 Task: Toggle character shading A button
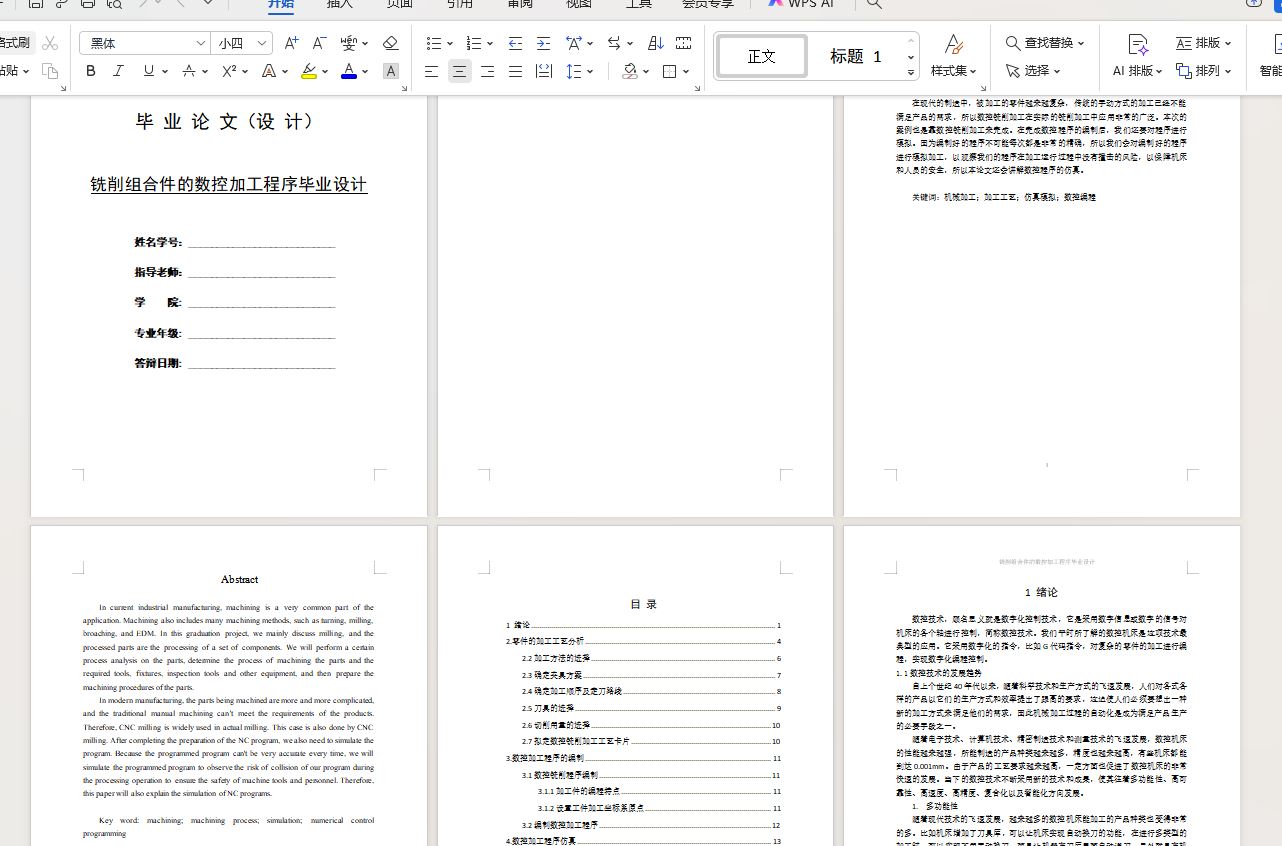point(391,71)
